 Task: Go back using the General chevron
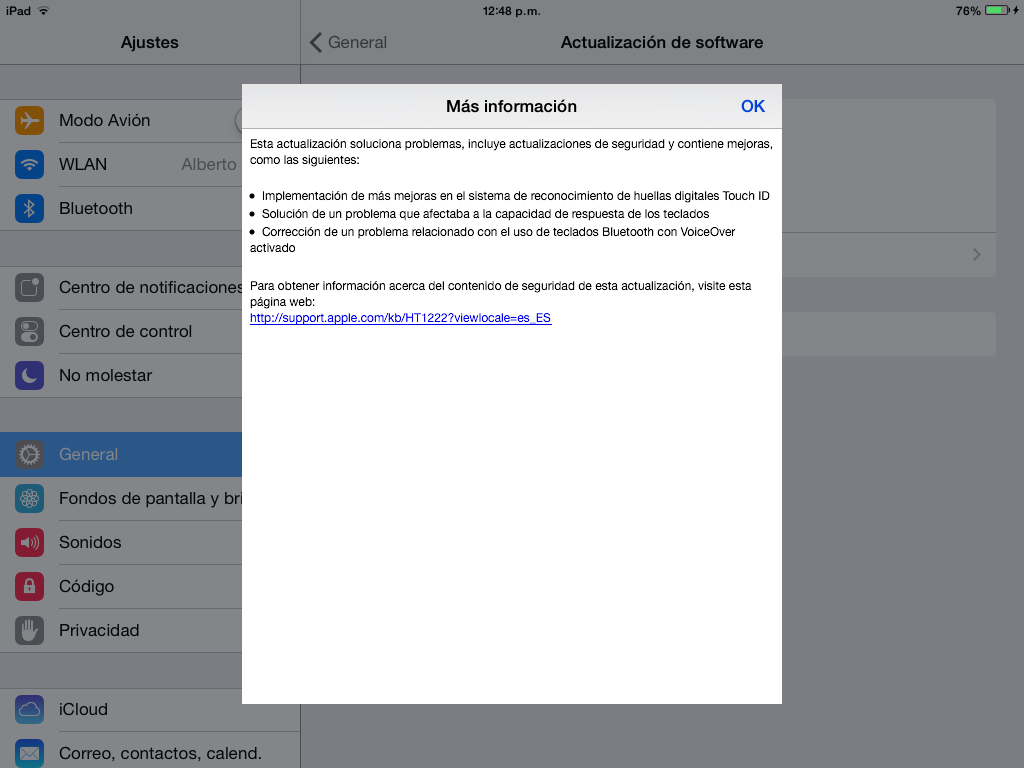[x=348, y=42]
